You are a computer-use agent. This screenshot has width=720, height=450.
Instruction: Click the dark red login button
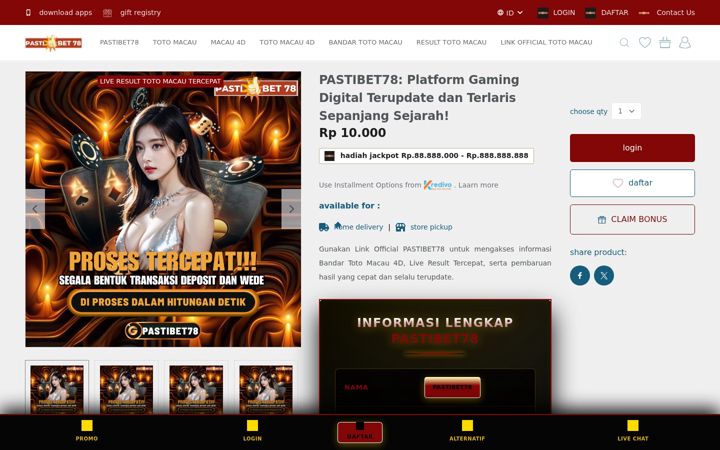[632, 148]
